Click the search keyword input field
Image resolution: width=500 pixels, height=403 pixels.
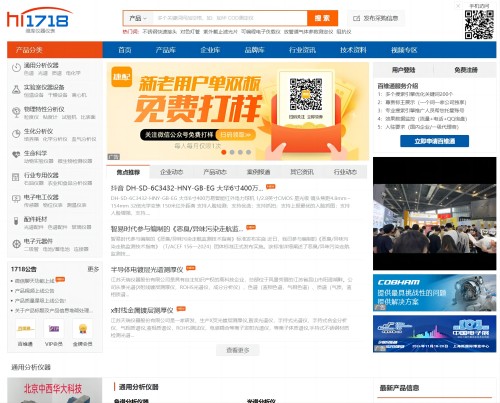230,18
